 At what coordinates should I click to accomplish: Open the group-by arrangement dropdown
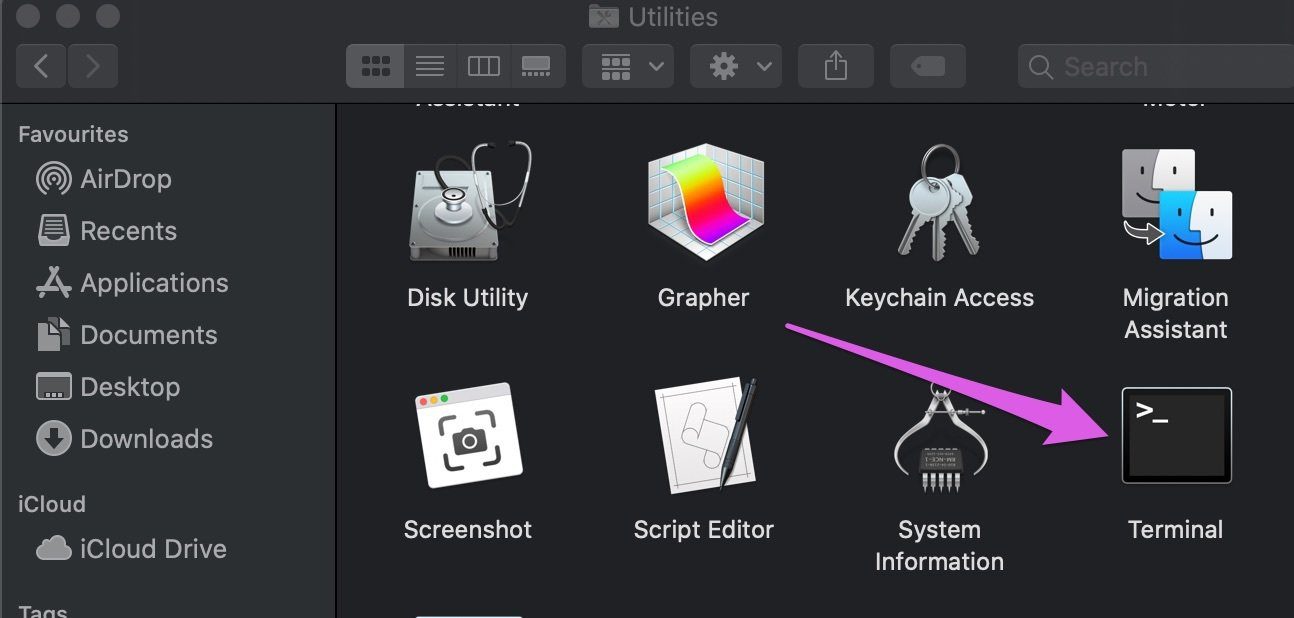point(629,66)
